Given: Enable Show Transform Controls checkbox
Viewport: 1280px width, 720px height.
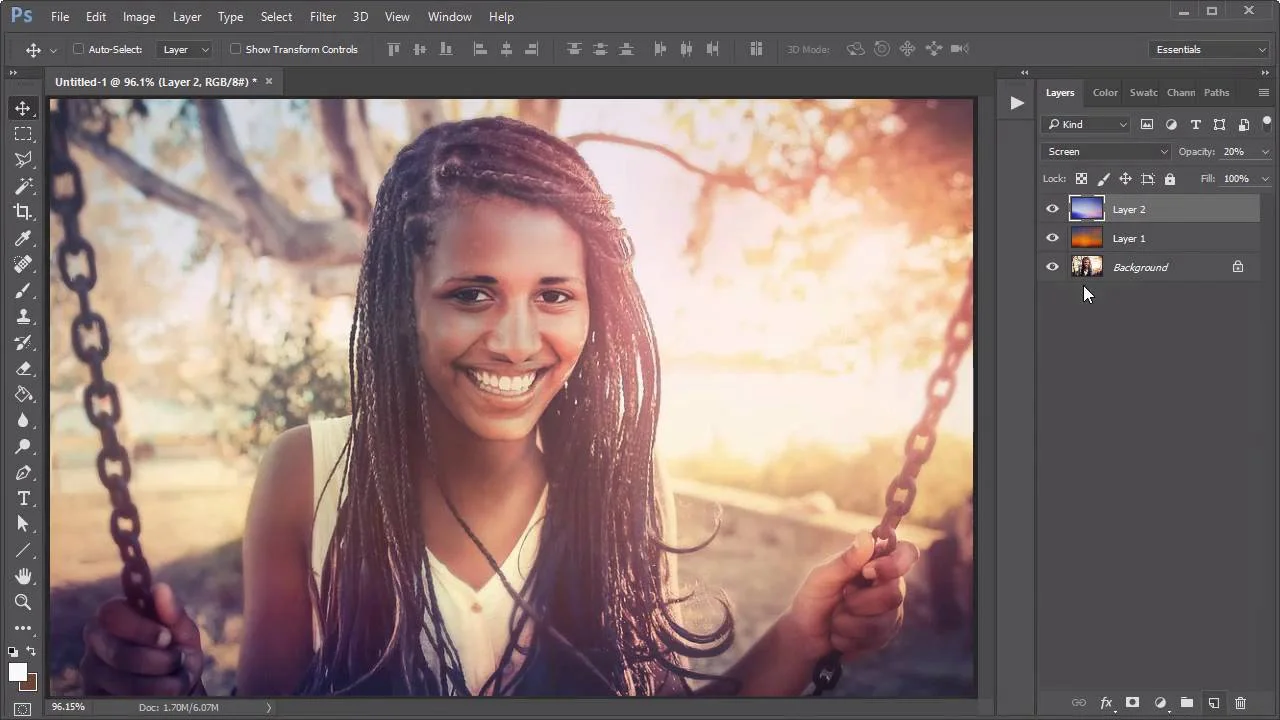Looking at the screenshot, I should point(236,49).
